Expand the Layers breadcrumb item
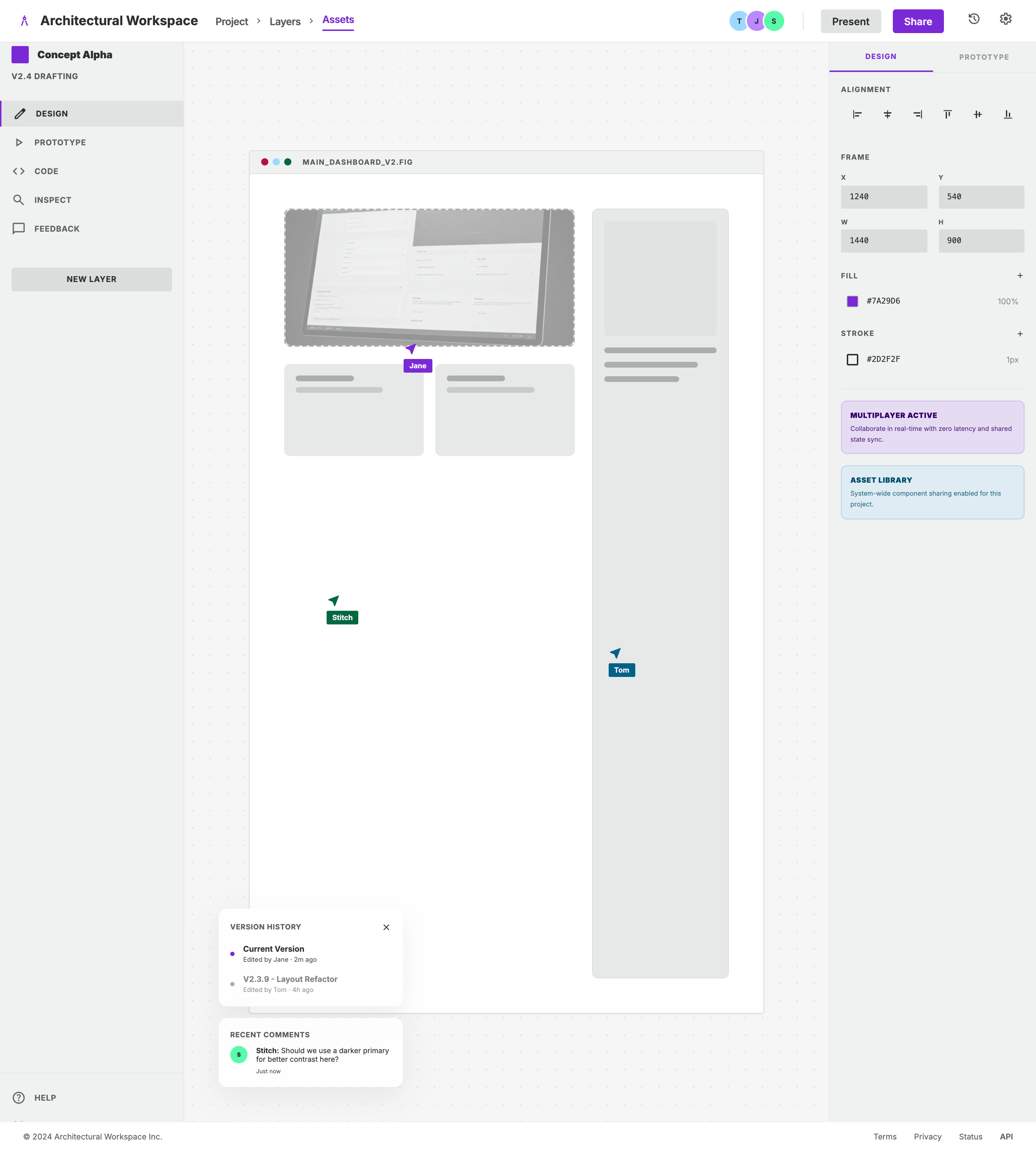 285,21
